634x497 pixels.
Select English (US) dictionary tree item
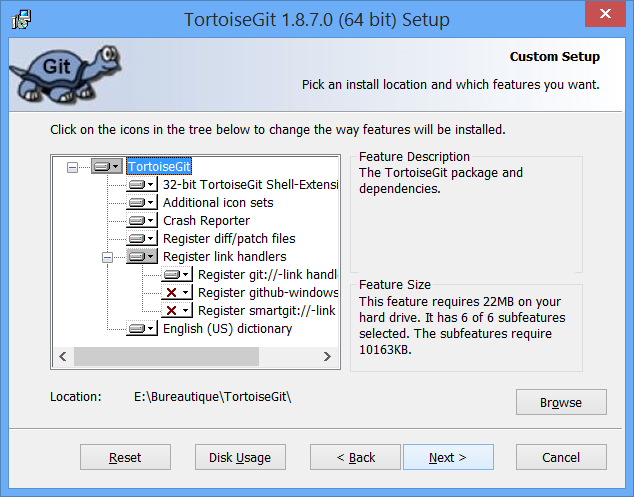(227, 328)
